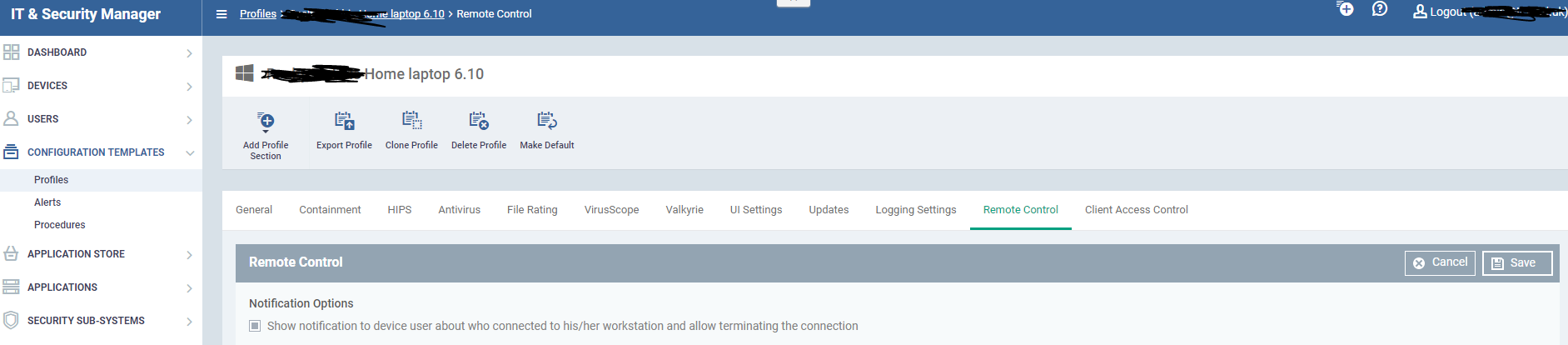1568x345 pixels.
Task: Select Alerts in the sidebar submenu
Action: click(x=47, y=202)
